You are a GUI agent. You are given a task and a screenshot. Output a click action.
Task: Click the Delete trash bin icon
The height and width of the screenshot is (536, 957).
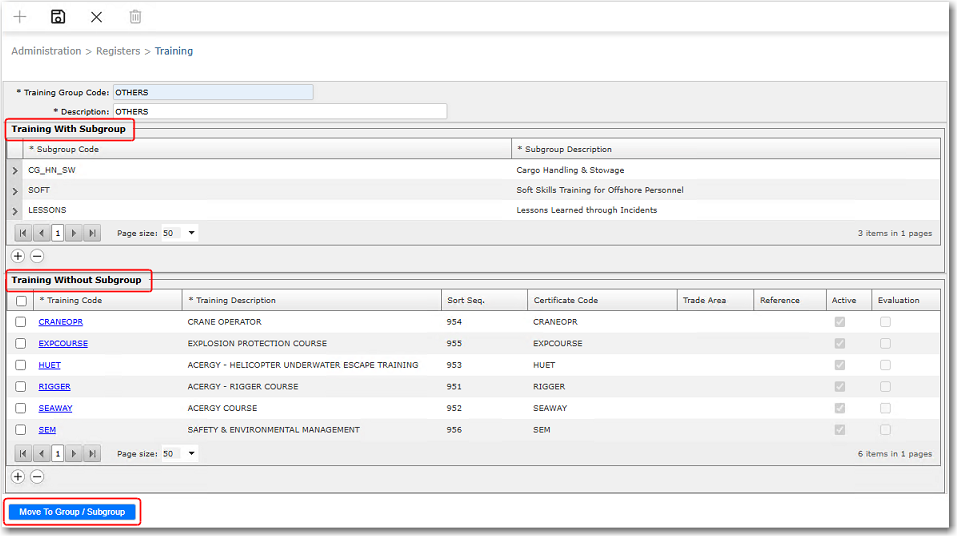[x=135, y=17]
